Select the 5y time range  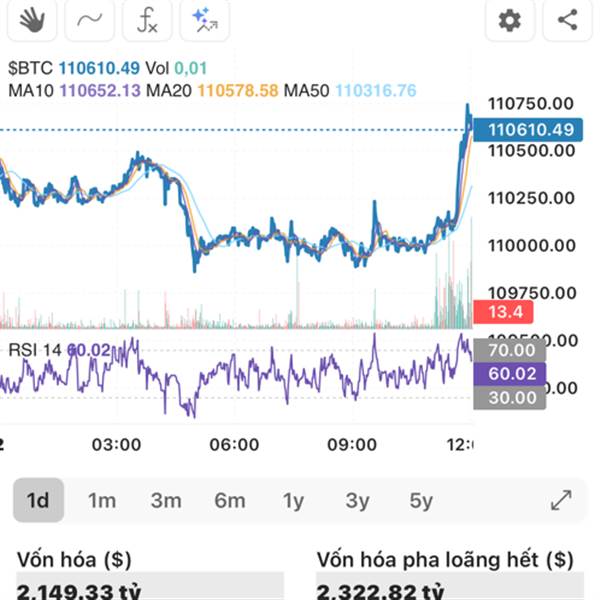pyautogui.click(x=421, y=500)
